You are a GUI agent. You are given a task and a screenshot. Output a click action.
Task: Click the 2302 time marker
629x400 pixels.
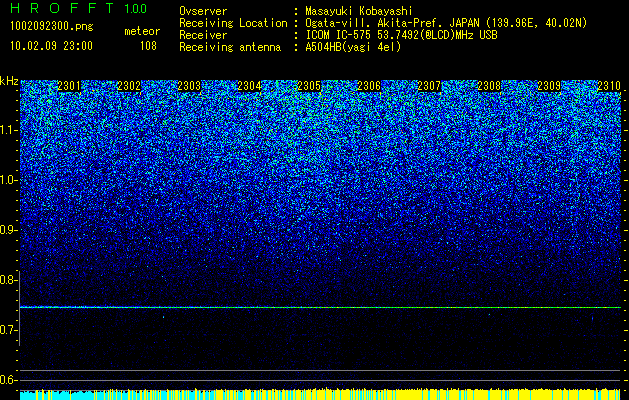pos(129,86)
